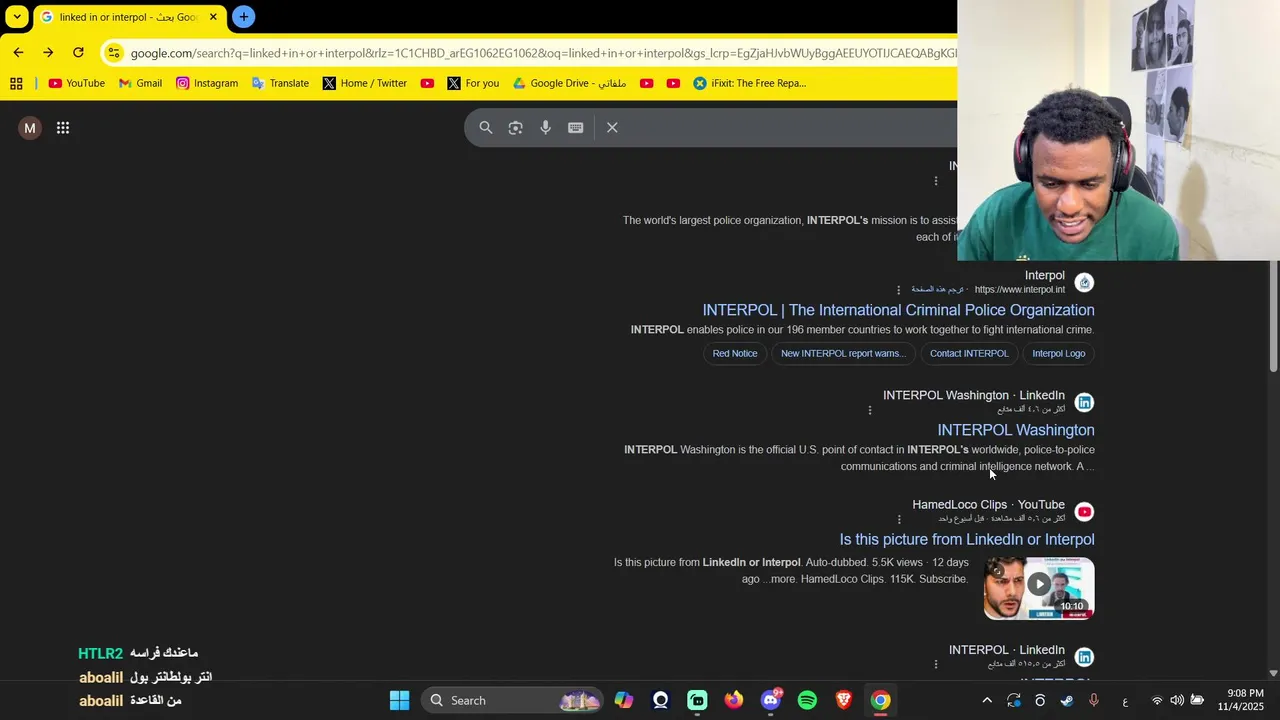This screenshot has width=1280, height=720.
Task: Open Brave browser from the taskbar
Action: coord(844,700)
